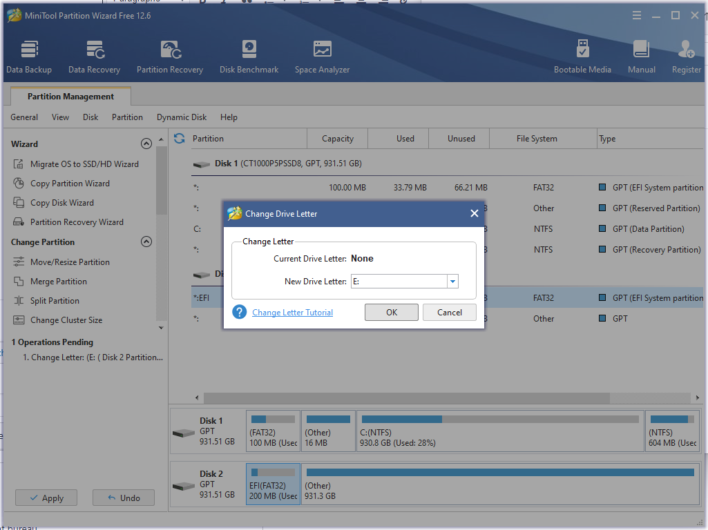This screenshot has height=530, width=708.
Task: Expand the New Drive Letter dropdown
Action: [x=452, y=282]
